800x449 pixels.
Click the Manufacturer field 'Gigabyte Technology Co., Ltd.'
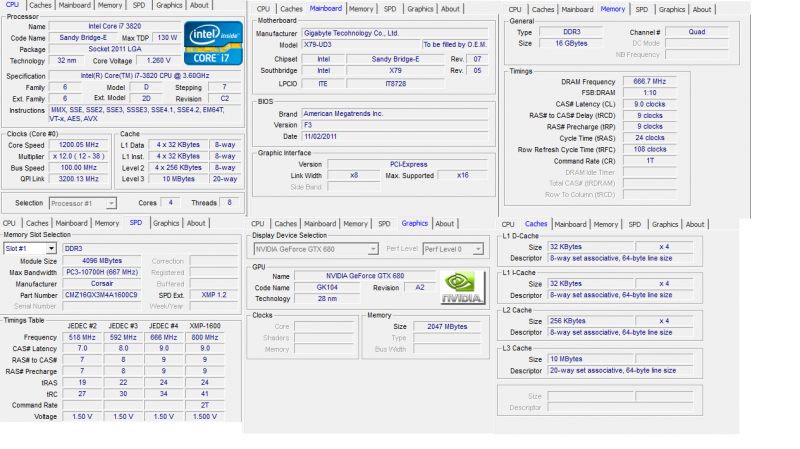tap(395, 33)
